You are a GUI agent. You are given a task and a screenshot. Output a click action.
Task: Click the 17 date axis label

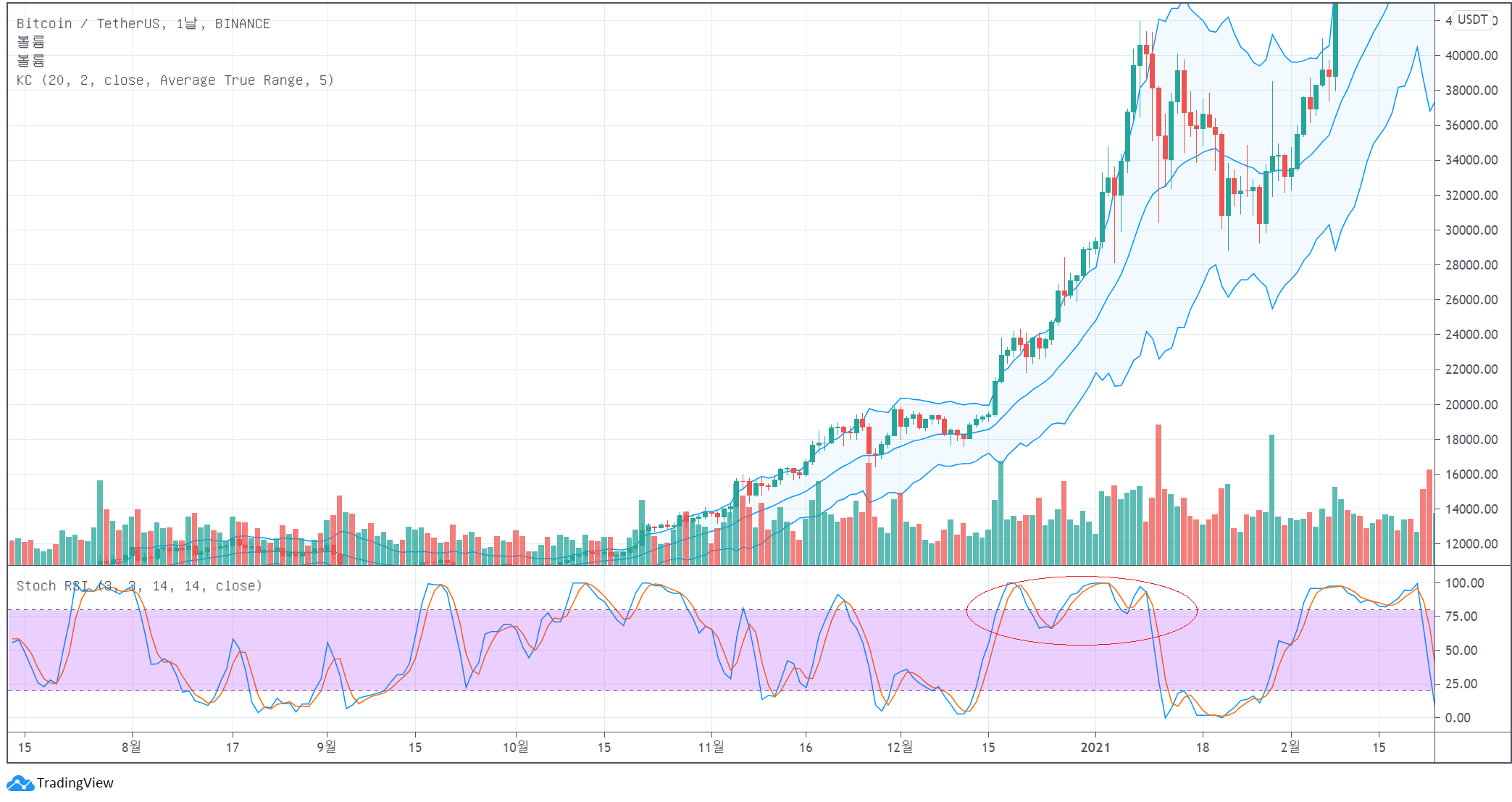coord(233,748)
